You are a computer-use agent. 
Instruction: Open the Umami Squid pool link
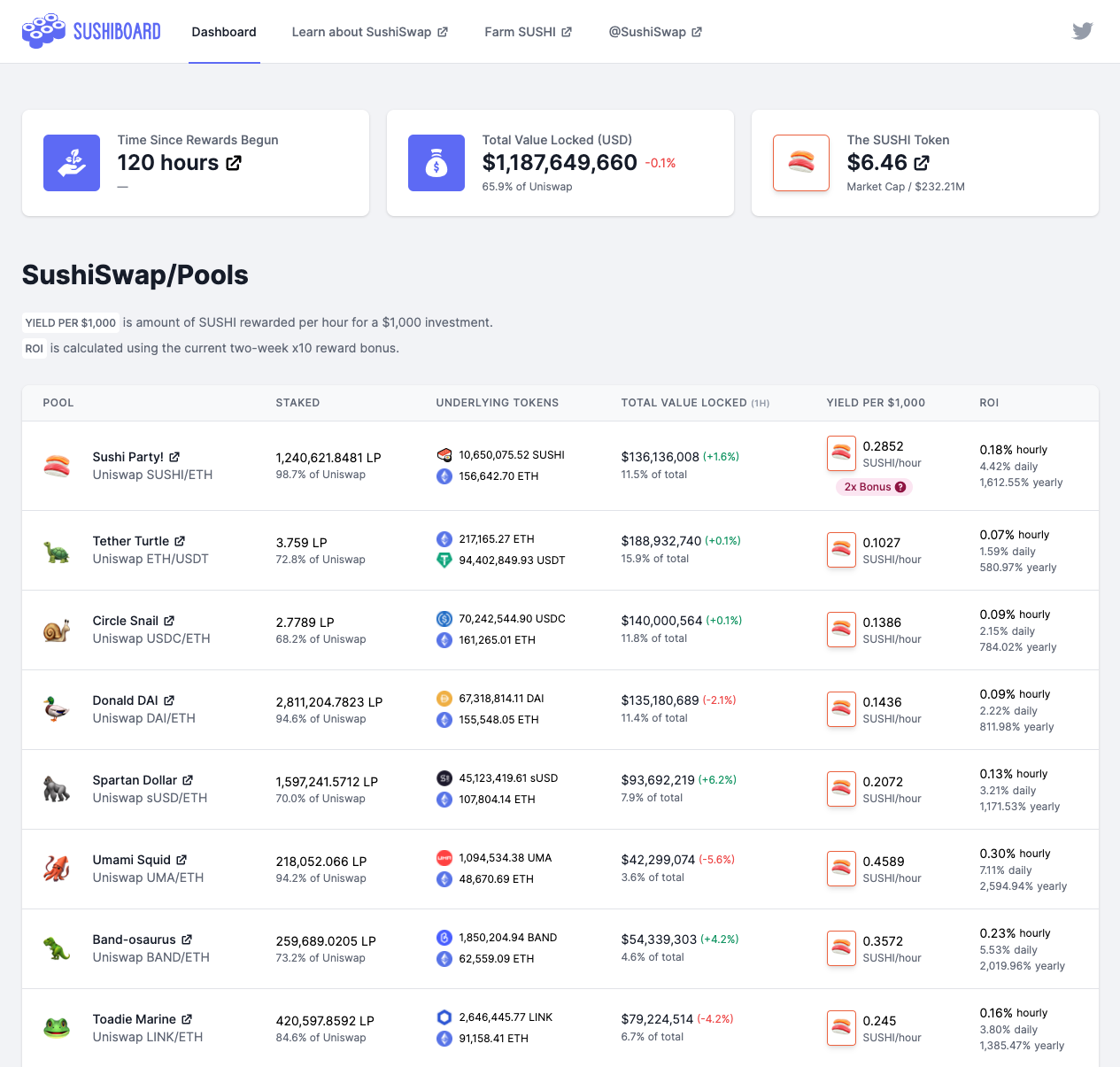[x=140, y=860]
